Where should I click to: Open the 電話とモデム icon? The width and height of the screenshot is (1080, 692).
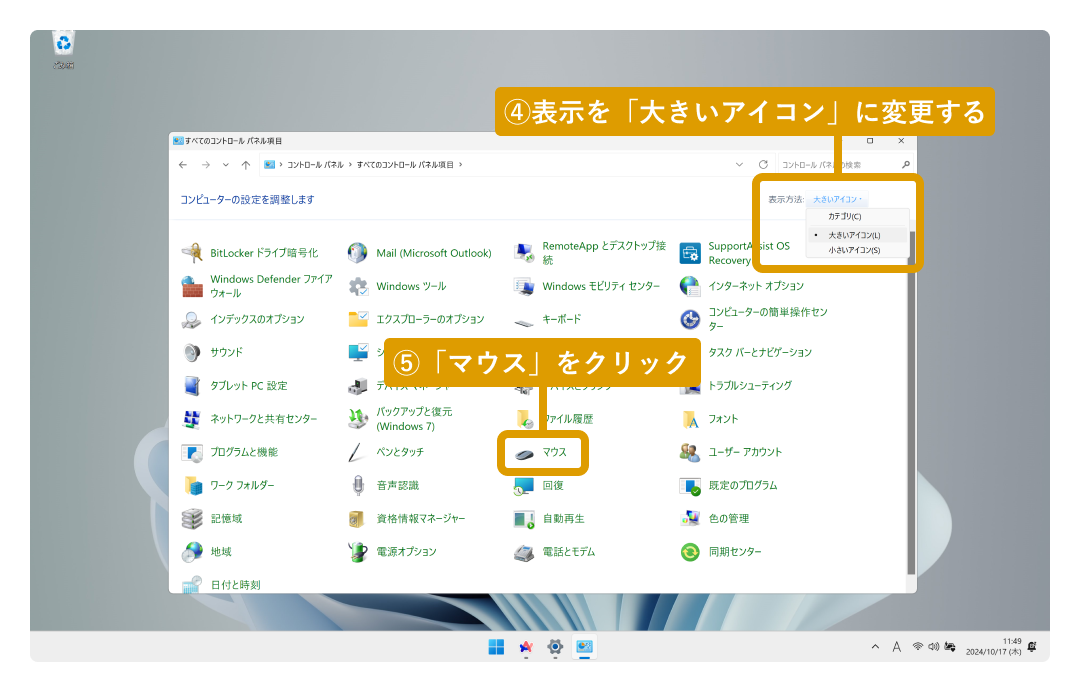pos(524,552)
